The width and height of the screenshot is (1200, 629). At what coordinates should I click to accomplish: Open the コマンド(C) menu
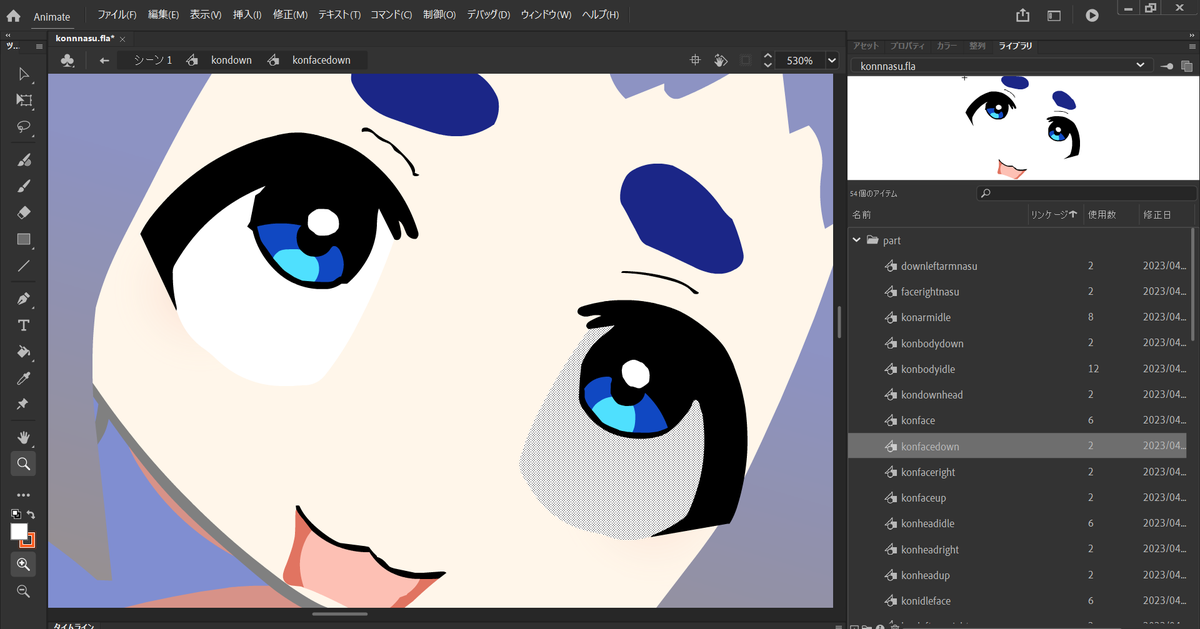[x=391, y=15]
